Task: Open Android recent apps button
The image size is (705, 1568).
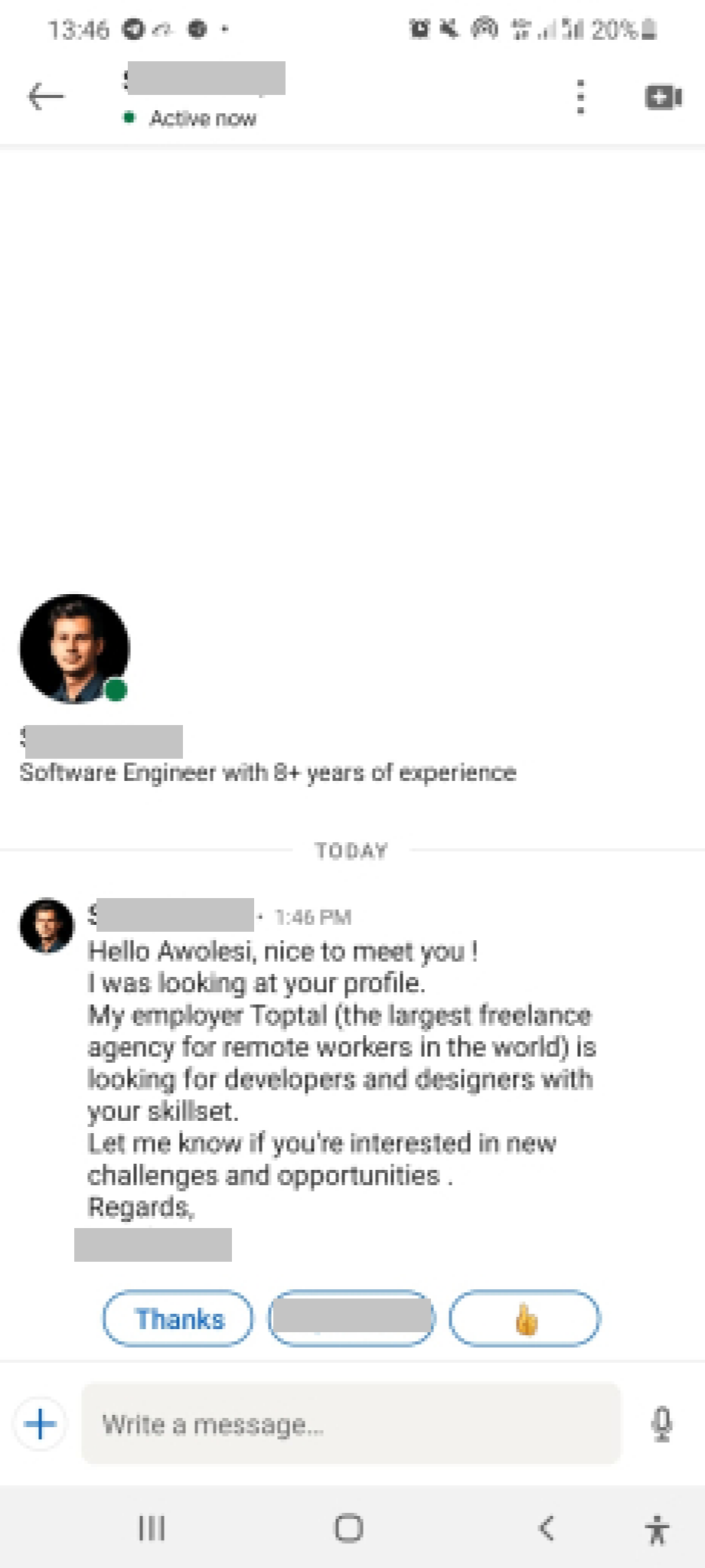Action: (x=152, y=1528)
